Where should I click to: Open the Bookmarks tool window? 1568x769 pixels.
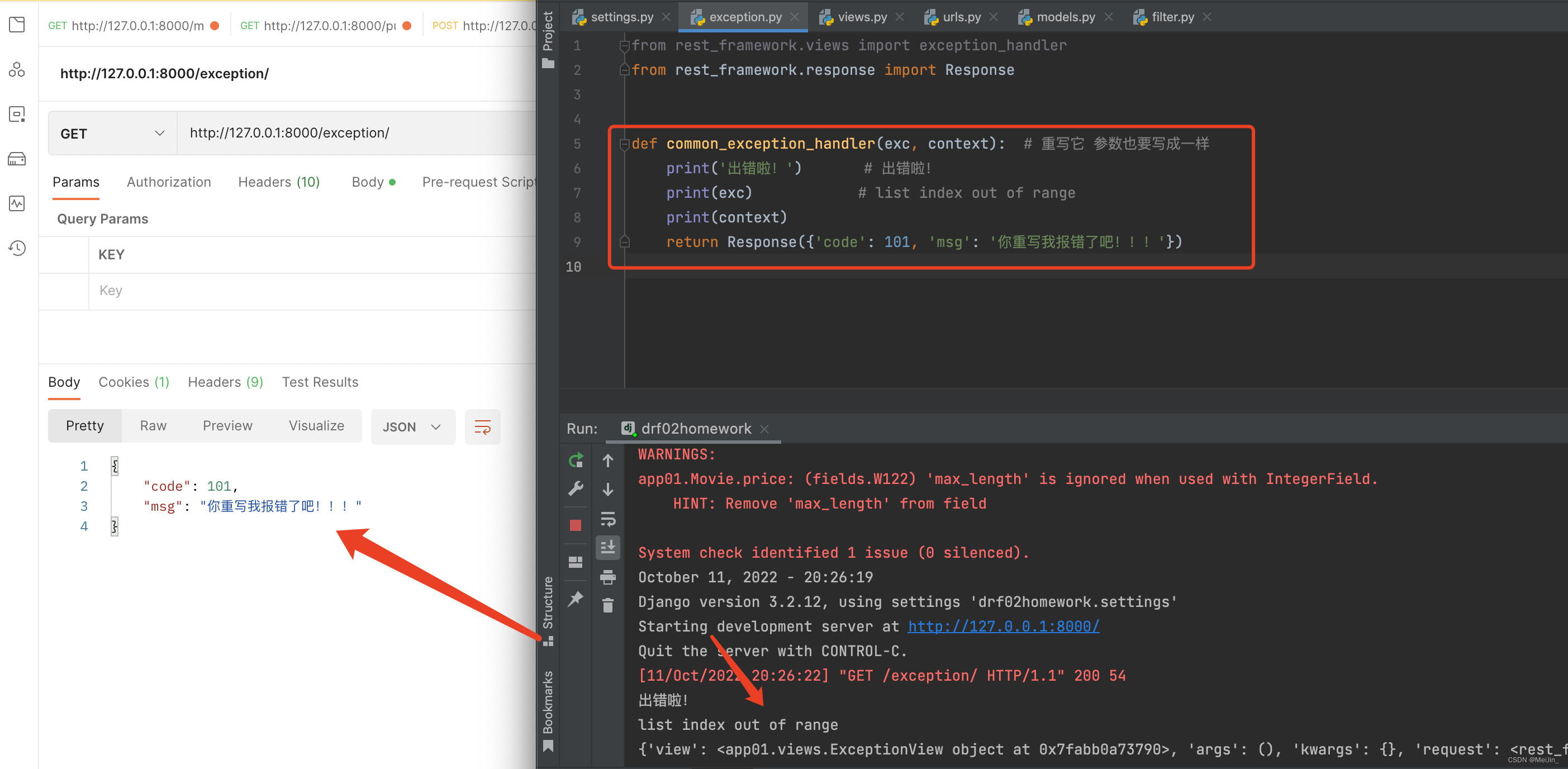(548, 711)
